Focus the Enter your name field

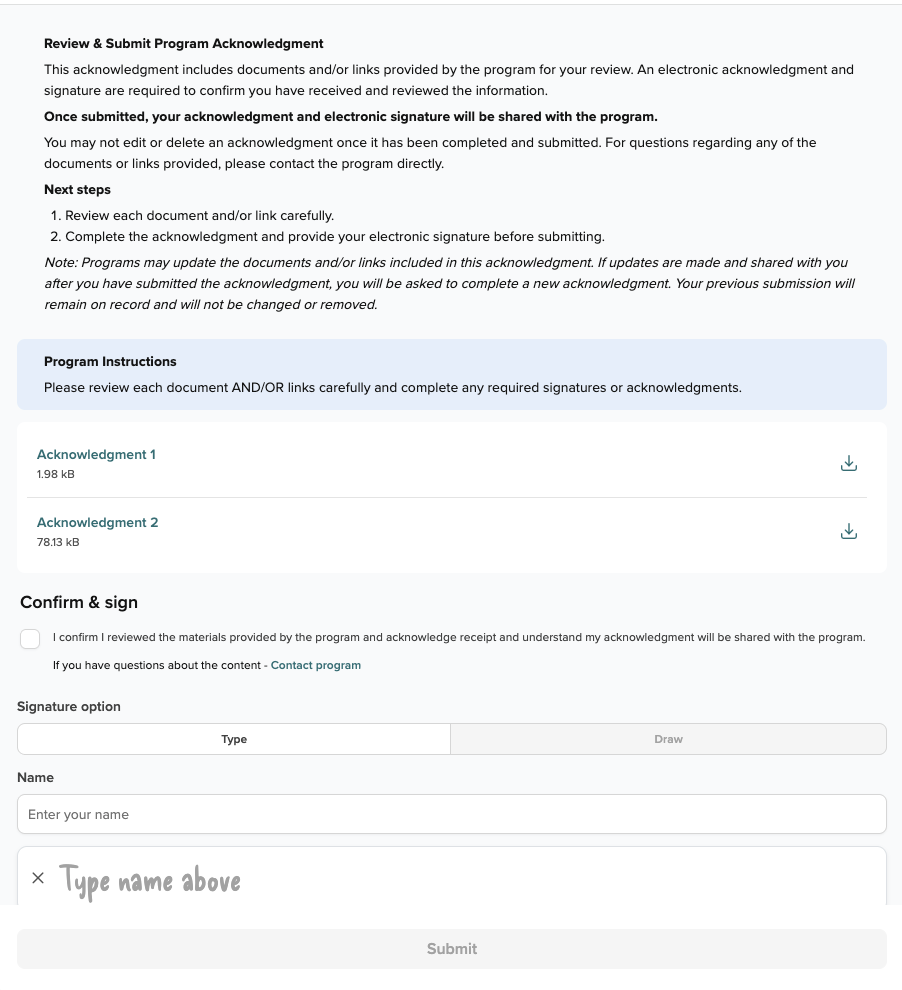[x=452, y=814]
